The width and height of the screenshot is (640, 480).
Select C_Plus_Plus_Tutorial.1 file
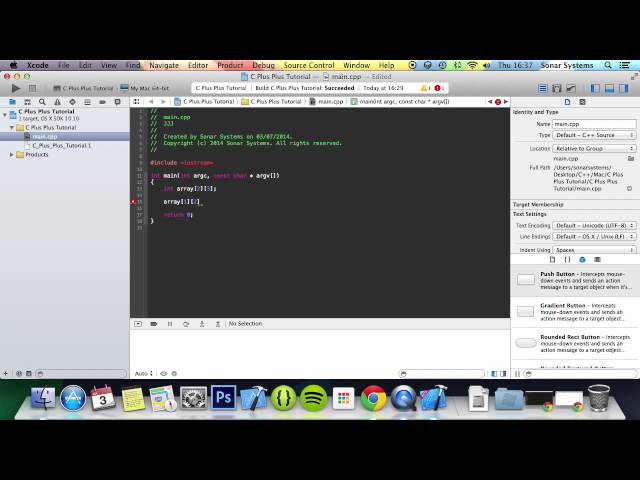61,145
